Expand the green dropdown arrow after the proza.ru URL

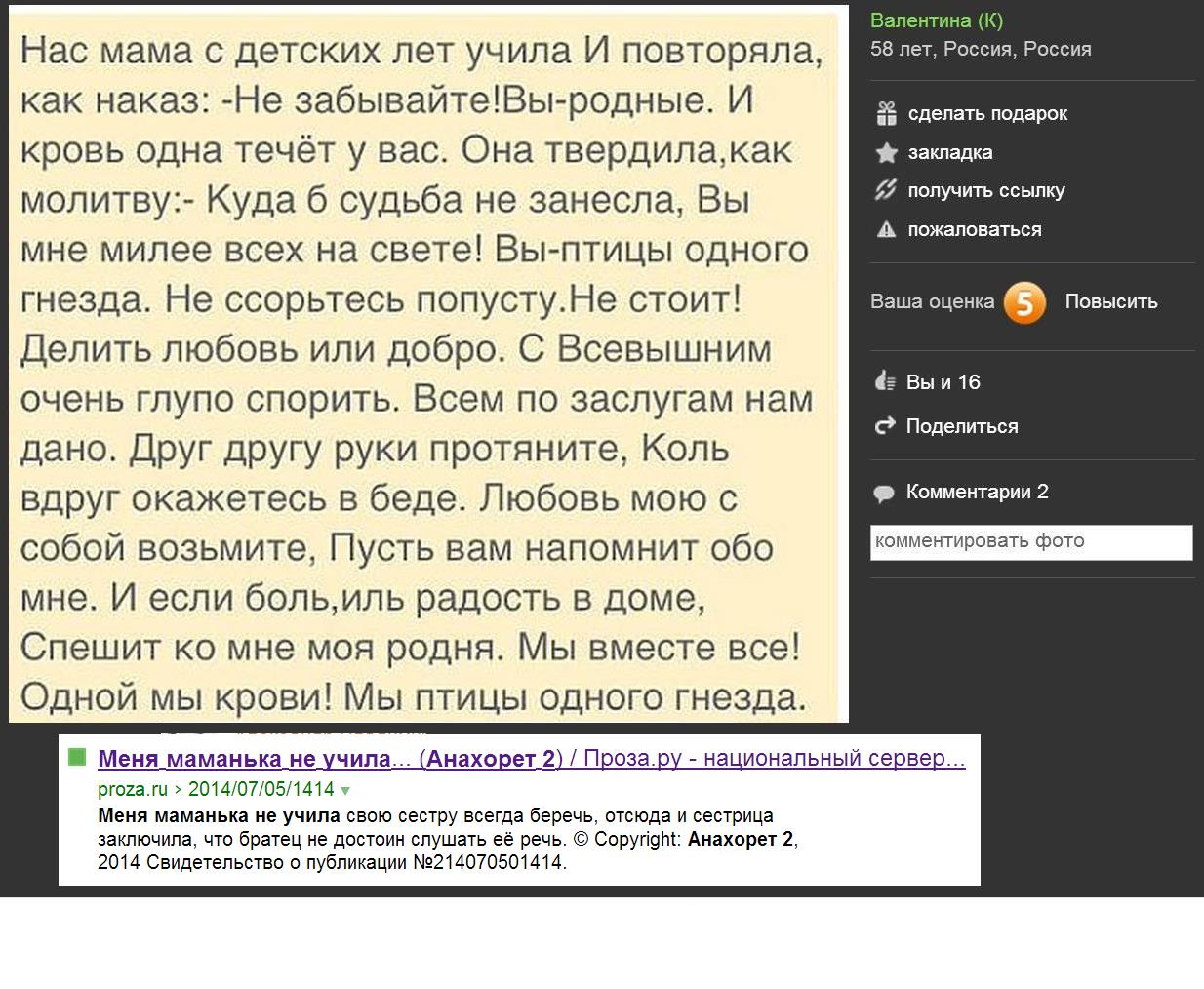[x=345, y=790]
